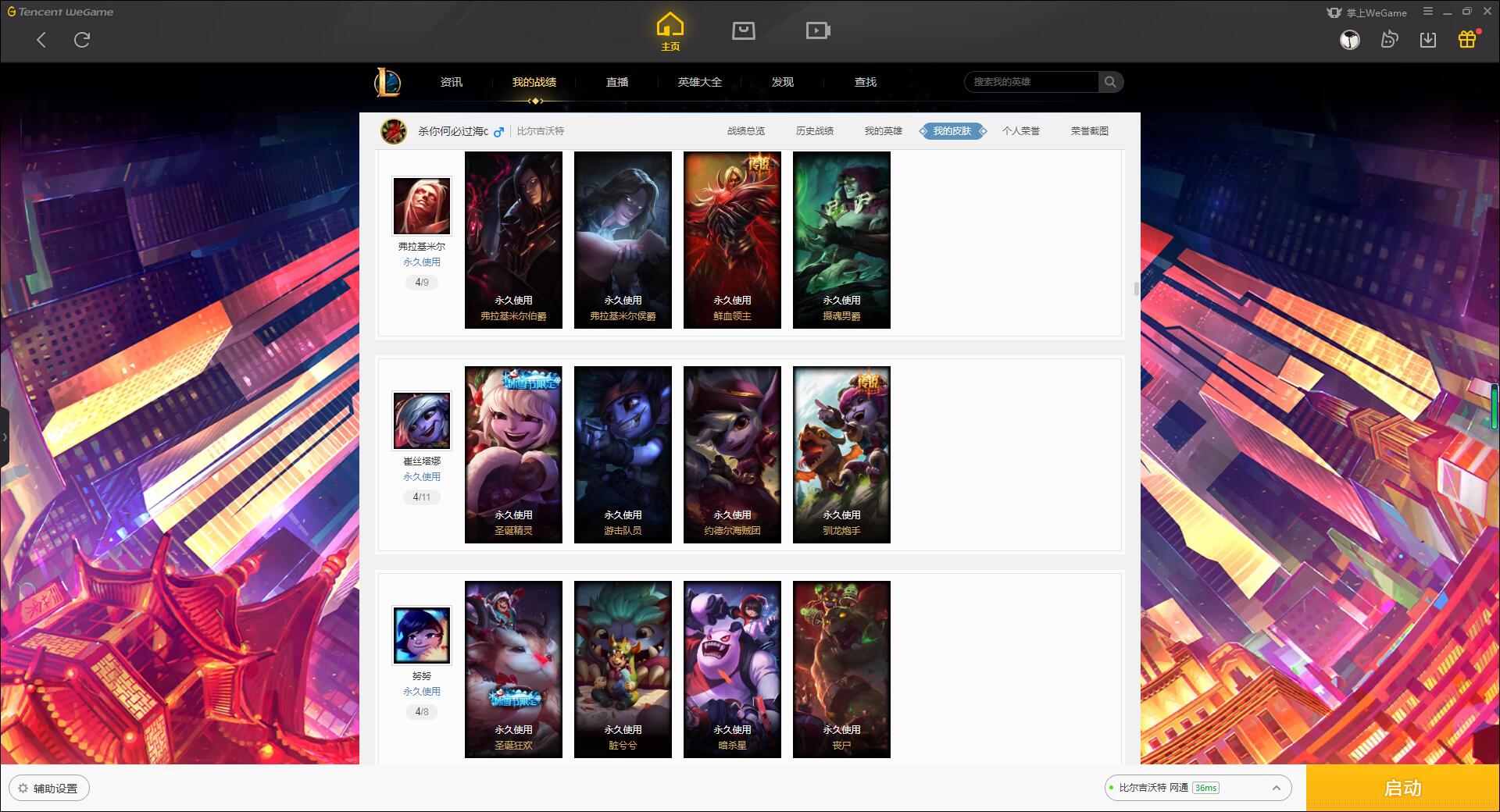The width and height of the screenshot is (1500, 812).
Task: Click the 启动 launch button
Action: (1402, 788)
